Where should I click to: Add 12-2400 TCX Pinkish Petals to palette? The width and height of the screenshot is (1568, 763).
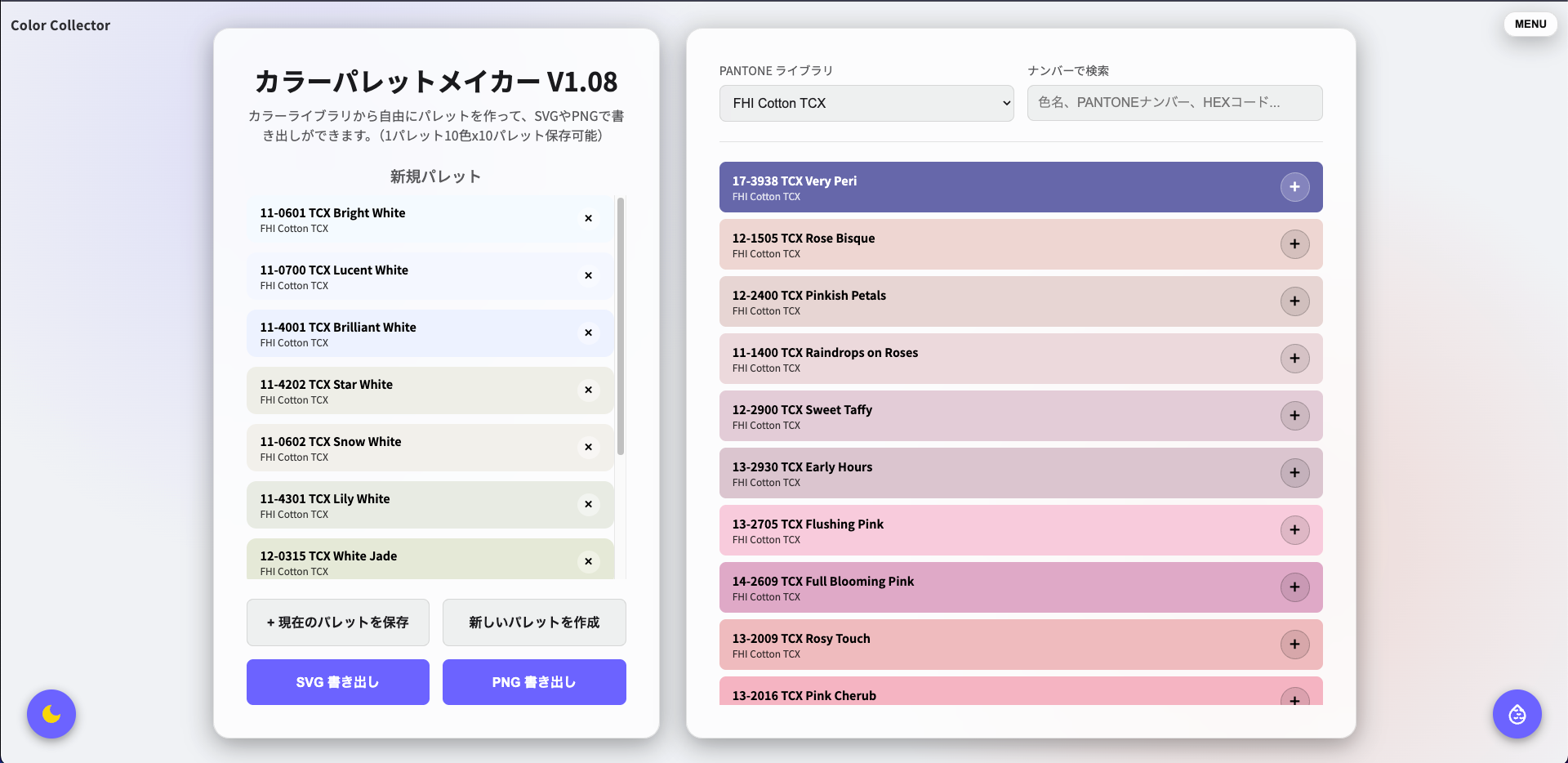click(1294, 301)
